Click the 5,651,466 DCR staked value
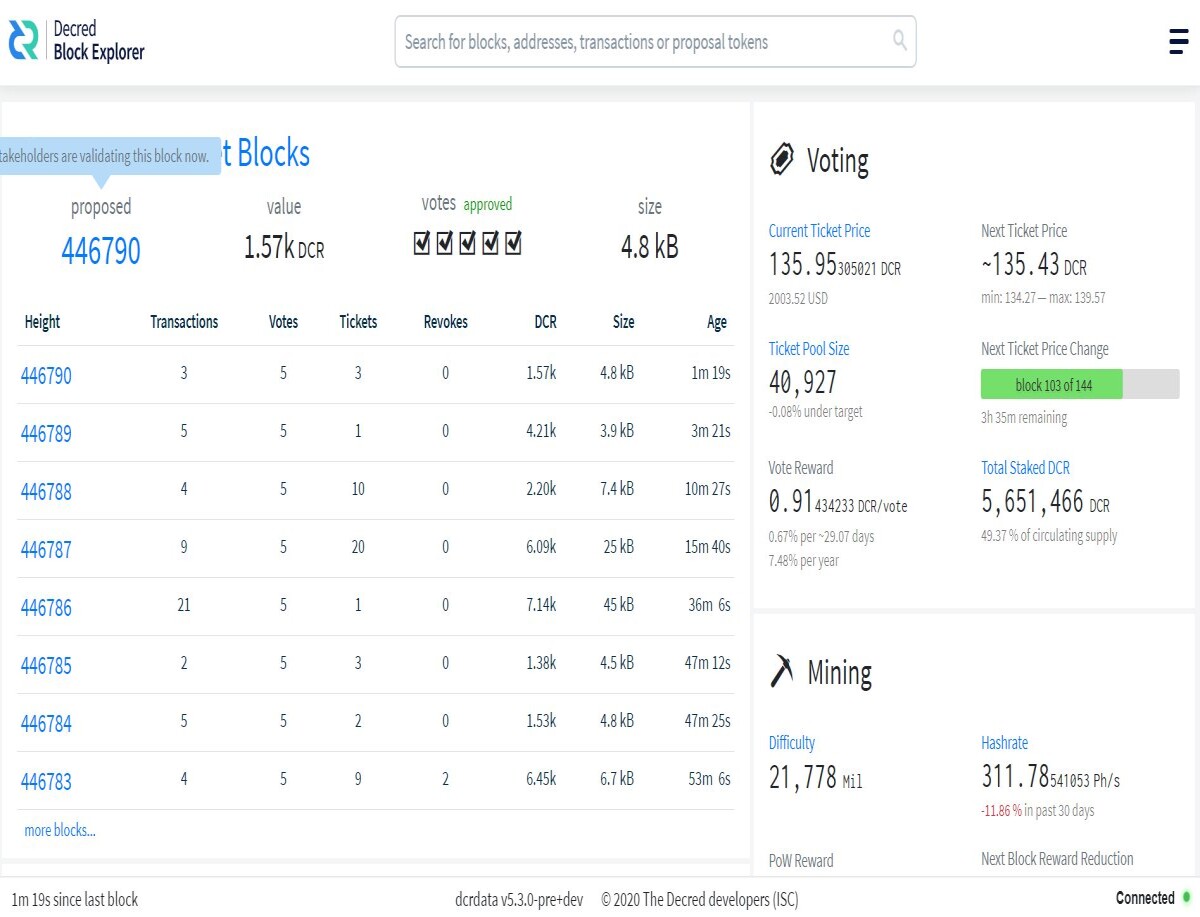The width and height of the screenshot is (1200, 917). coord(1045,502)
